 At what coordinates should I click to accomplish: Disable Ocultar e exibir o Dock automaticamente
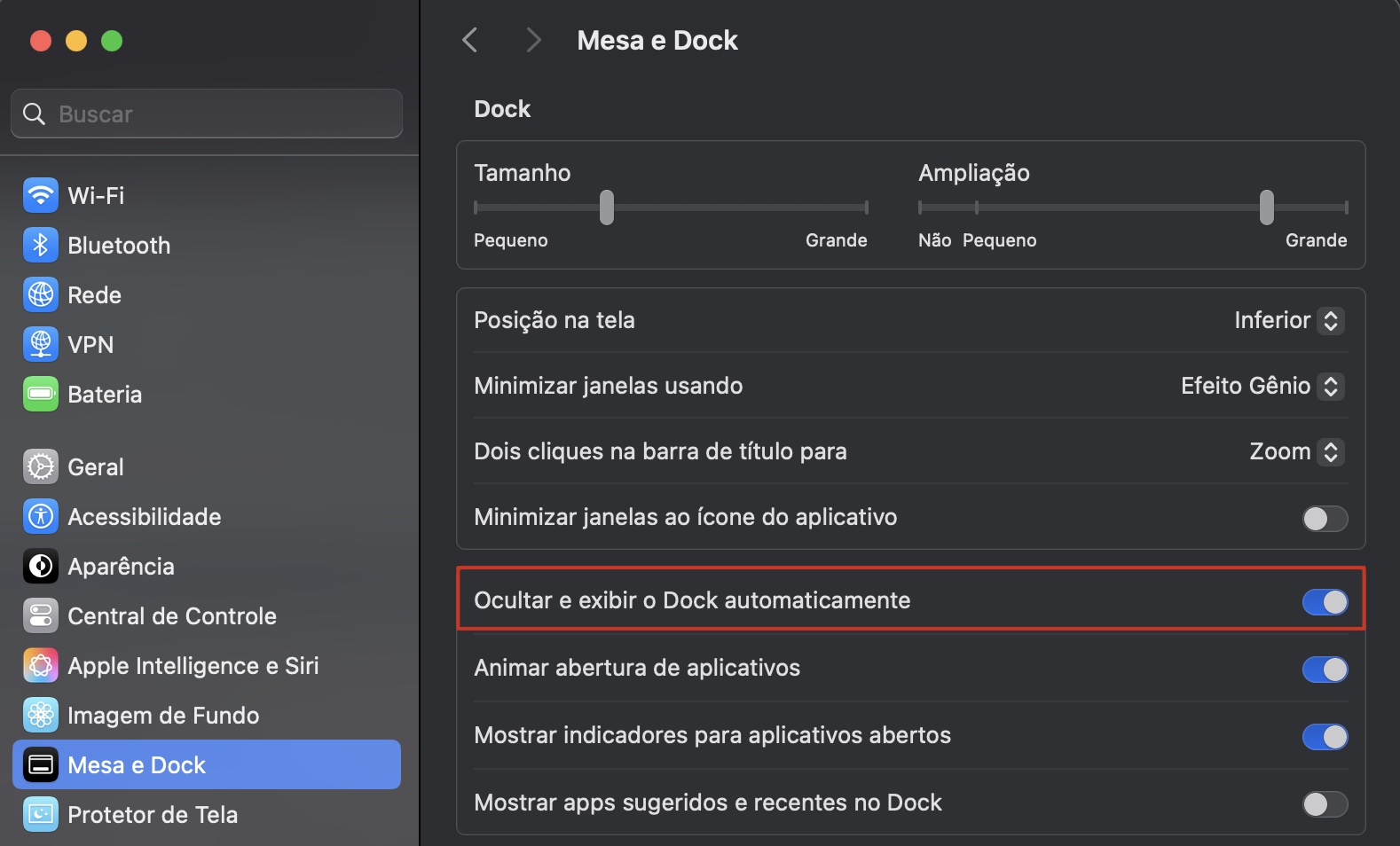click(x=1325, y=602)
